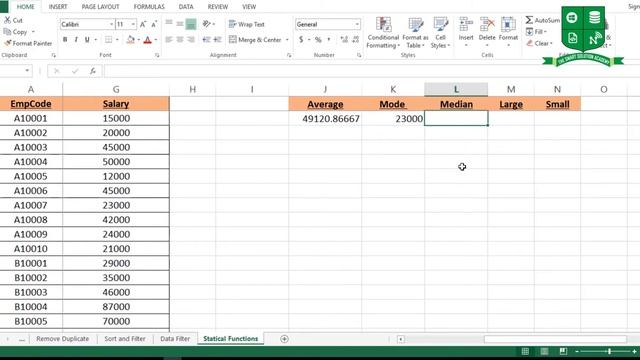Open the General number format dropdown

click(x=357, y=24)
